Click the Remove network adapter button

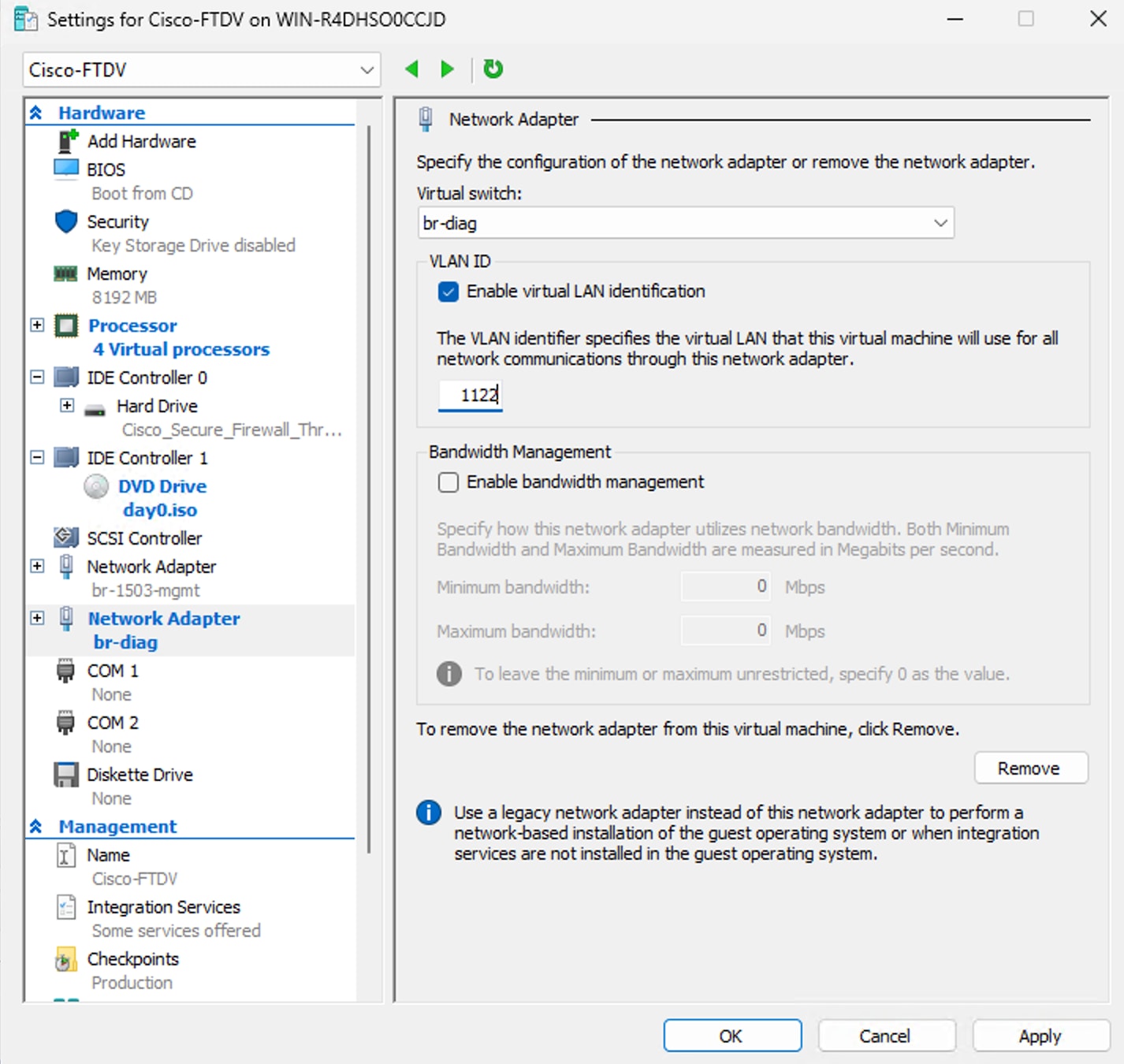tap(1030, 768)
